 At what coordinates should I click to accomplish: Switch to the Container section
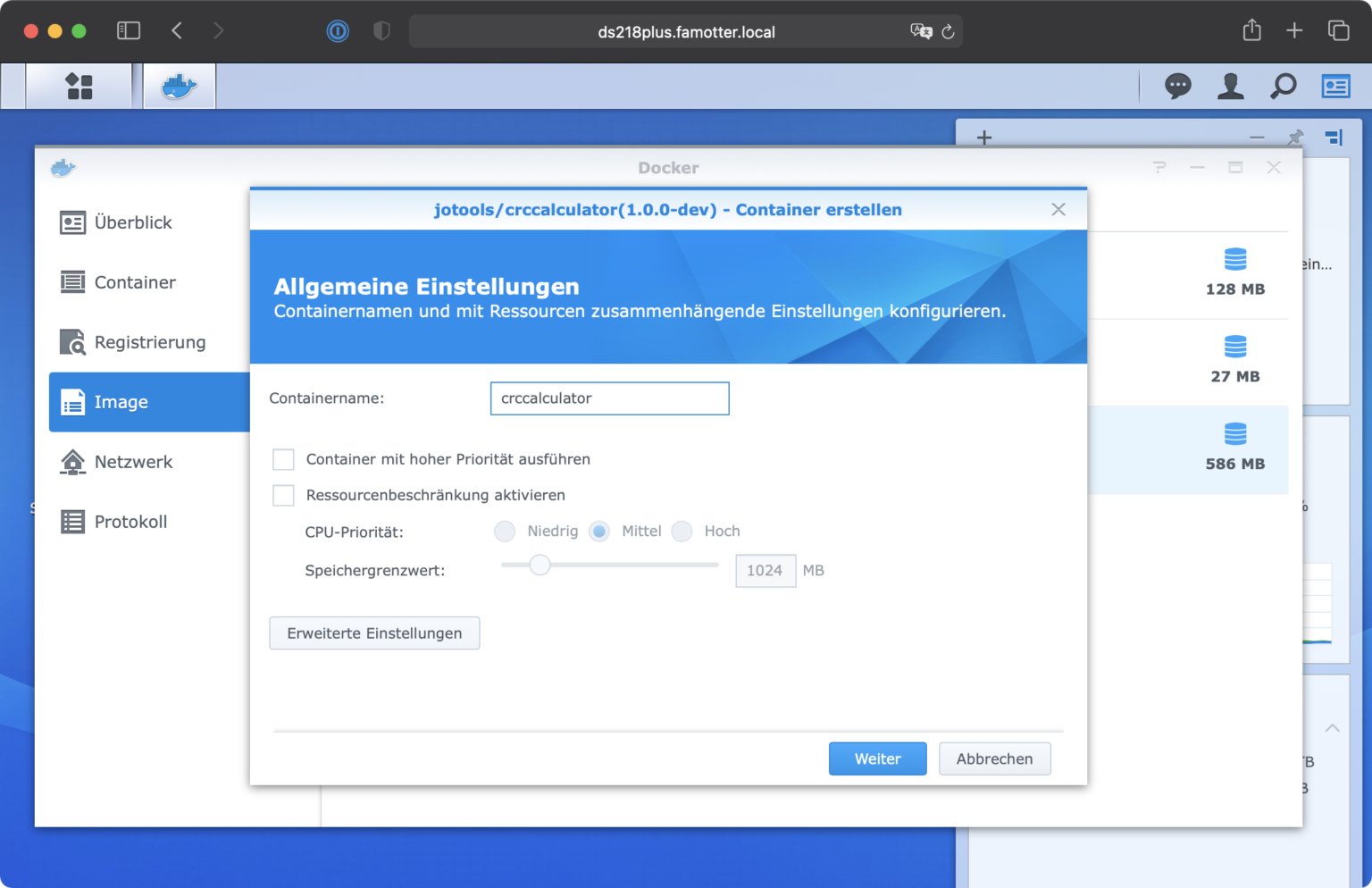[x=134, y=282]
